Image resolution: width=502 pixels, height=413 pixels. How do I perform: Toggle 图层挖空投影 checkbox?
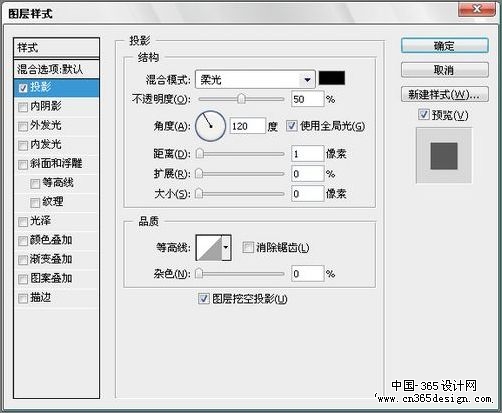[x=203, y=299]
